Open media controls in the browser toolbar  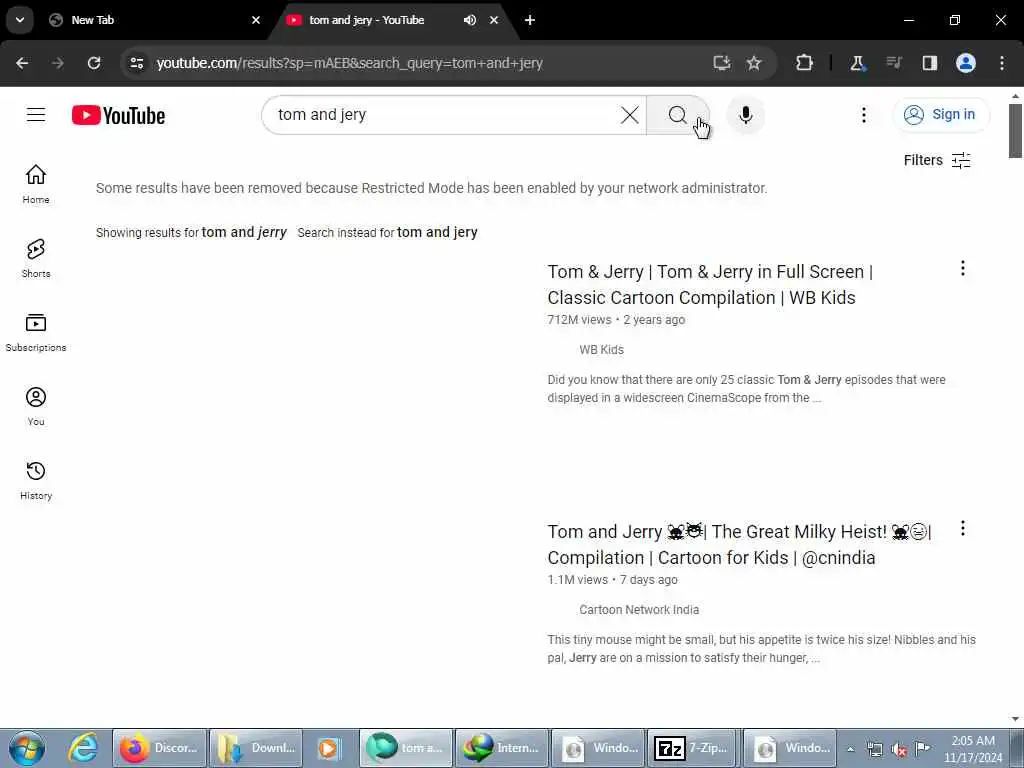[x=893, y=63]
